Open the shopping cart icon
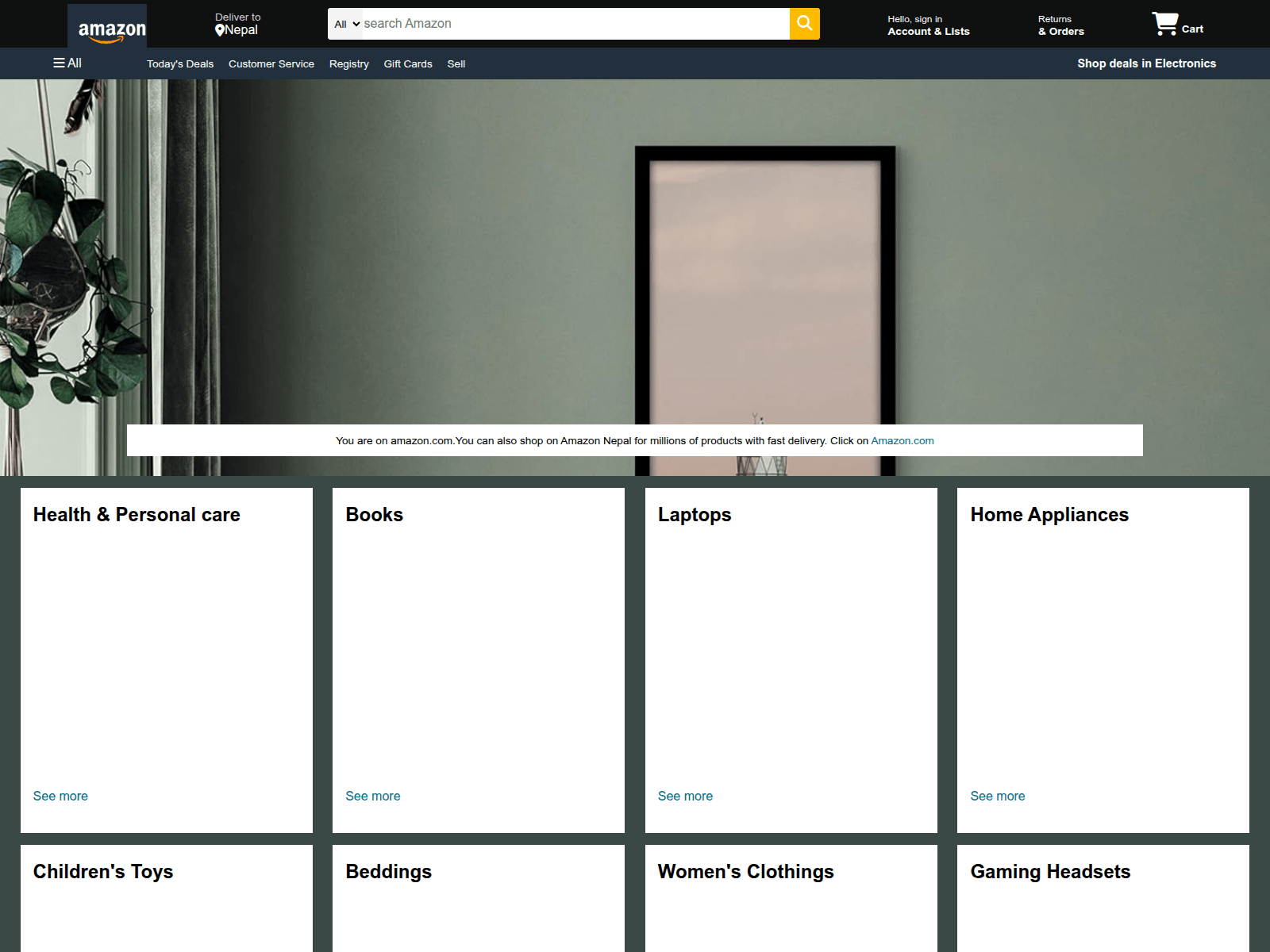This screenshot has height=952, width=1270. pyautogui.click(x=1165, y=24)
